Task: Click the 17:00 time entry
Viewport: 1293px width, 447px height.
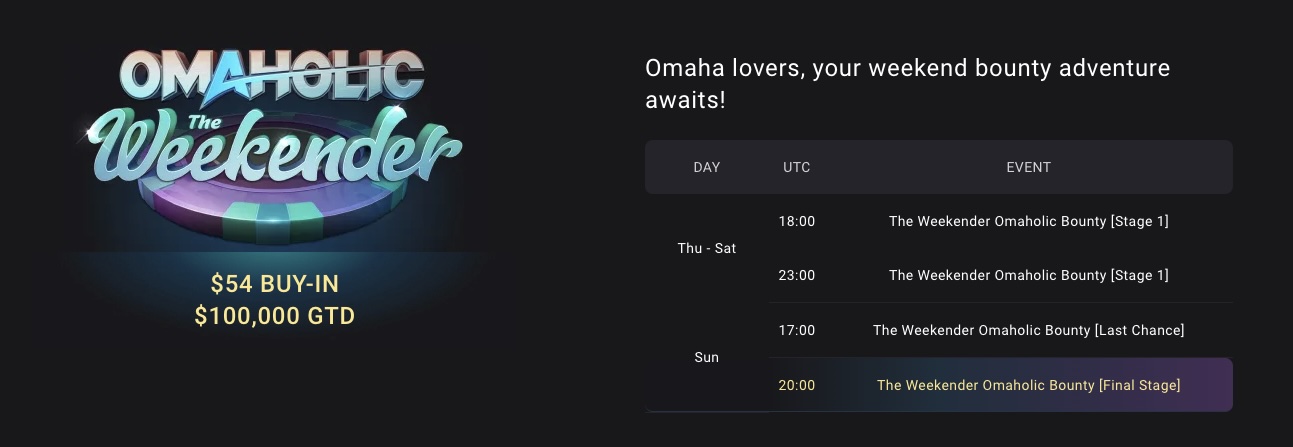Action: pyautogui.click(x=797, y=330)
